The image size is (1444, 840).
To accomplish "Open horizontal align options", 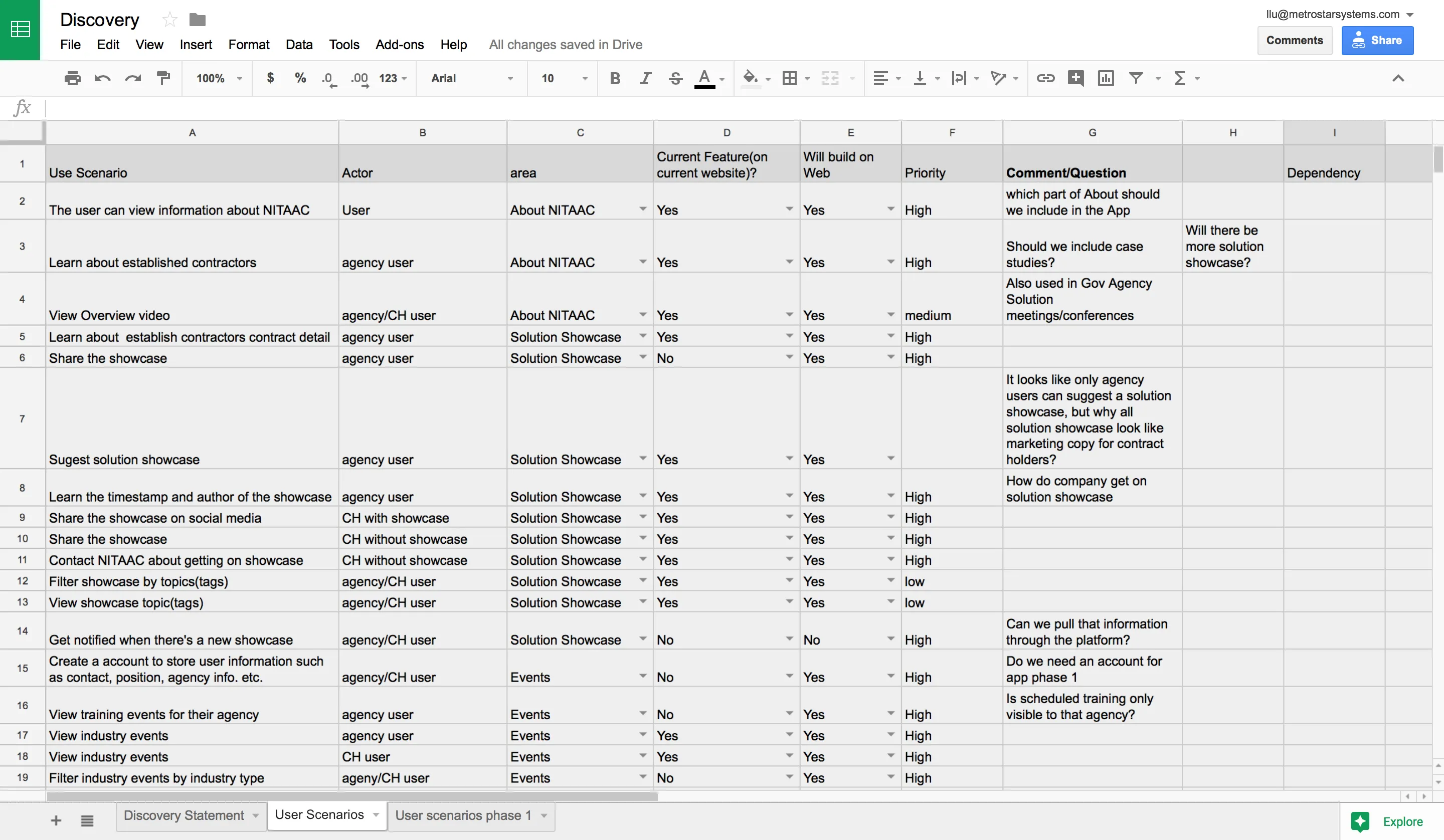I will (886, 79).
